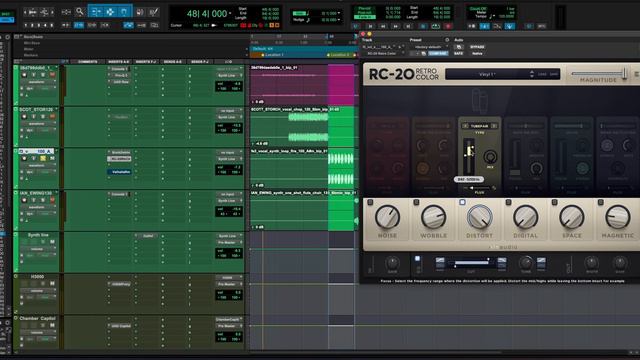Toggle the Wobble module power button
This screenshot has height=360, width=640.
click(416, 202)
